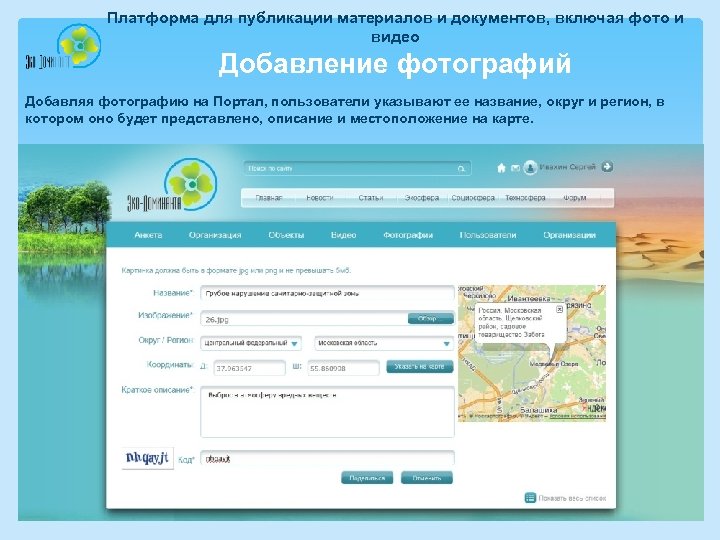This screenshot has width=720, height=540.
Task: Open the Новости menu item
Action: coord(320,198)
